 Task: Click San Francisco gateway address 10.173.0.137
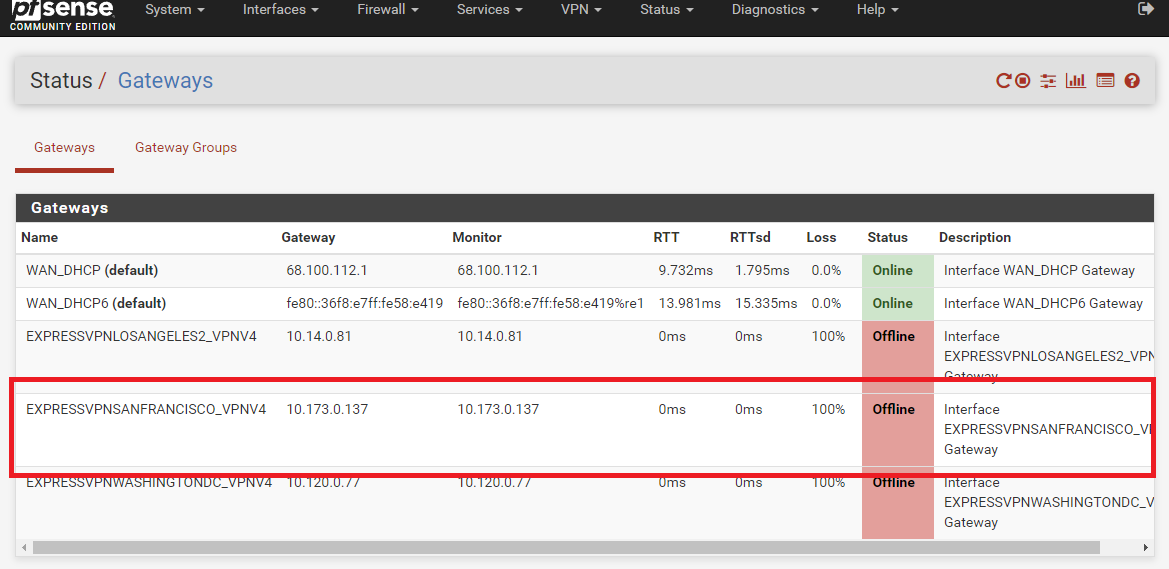point(327,409)
